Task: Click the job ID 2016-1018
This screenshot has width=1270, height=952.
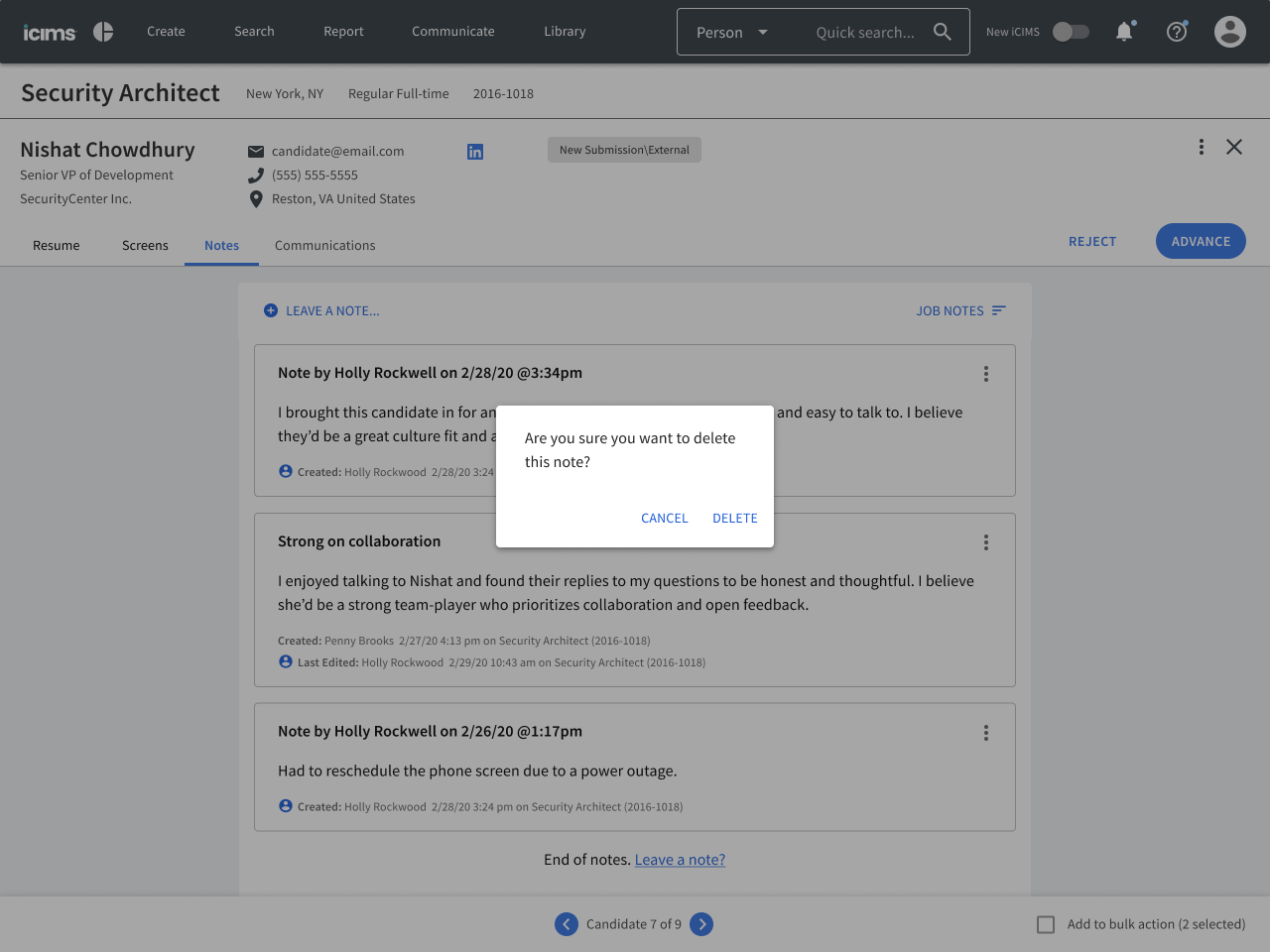Action: [x=503, y=94]
